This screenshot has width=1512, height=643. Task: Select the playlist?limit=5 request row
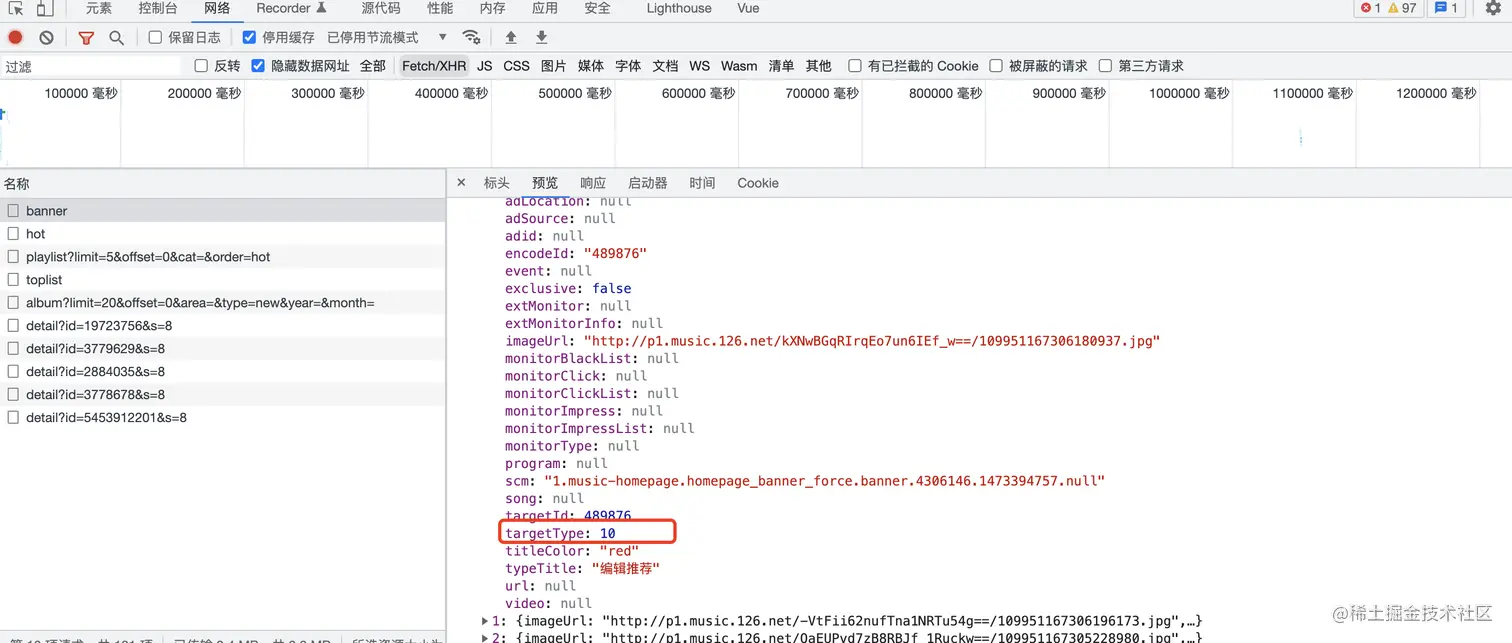click(x=222, y=257)
